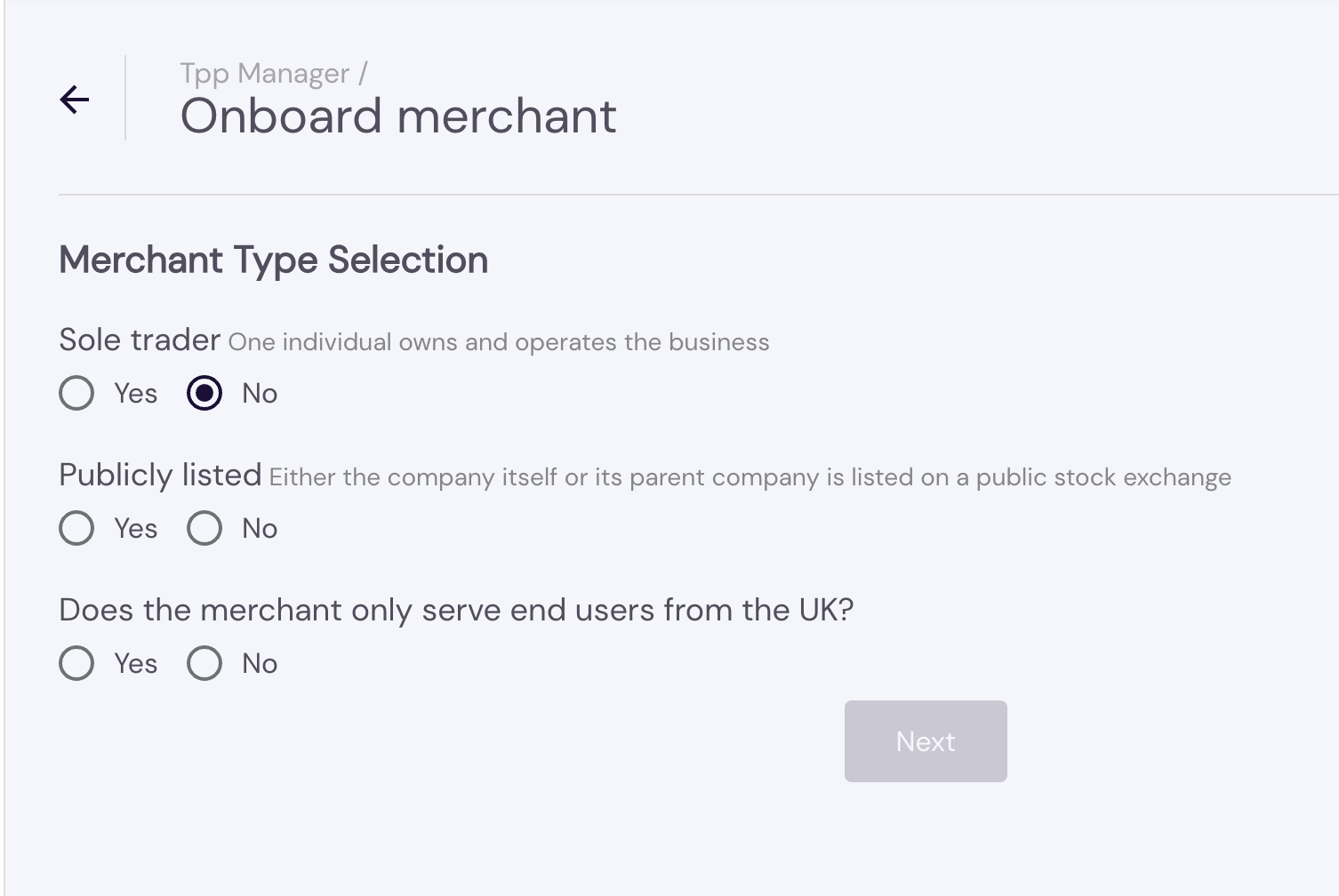Click the Sole trader description text
Viewport: 1339px width, 896px height.
point(500,341)
